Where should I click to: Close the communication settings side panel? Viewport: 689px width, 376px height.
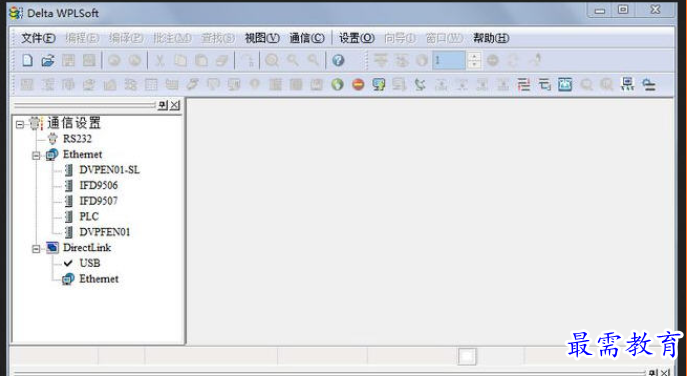[x=175, y=105]
